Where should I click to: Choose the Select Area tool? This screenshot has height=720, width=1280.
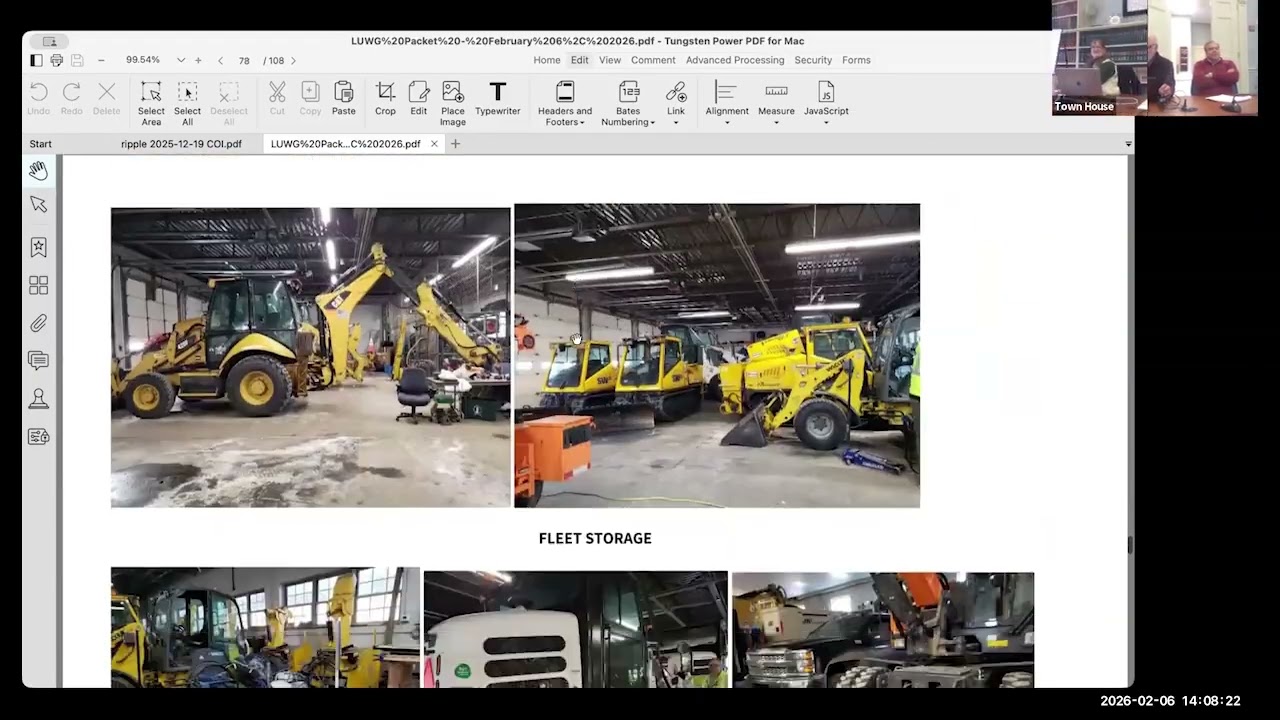(151, 104)
